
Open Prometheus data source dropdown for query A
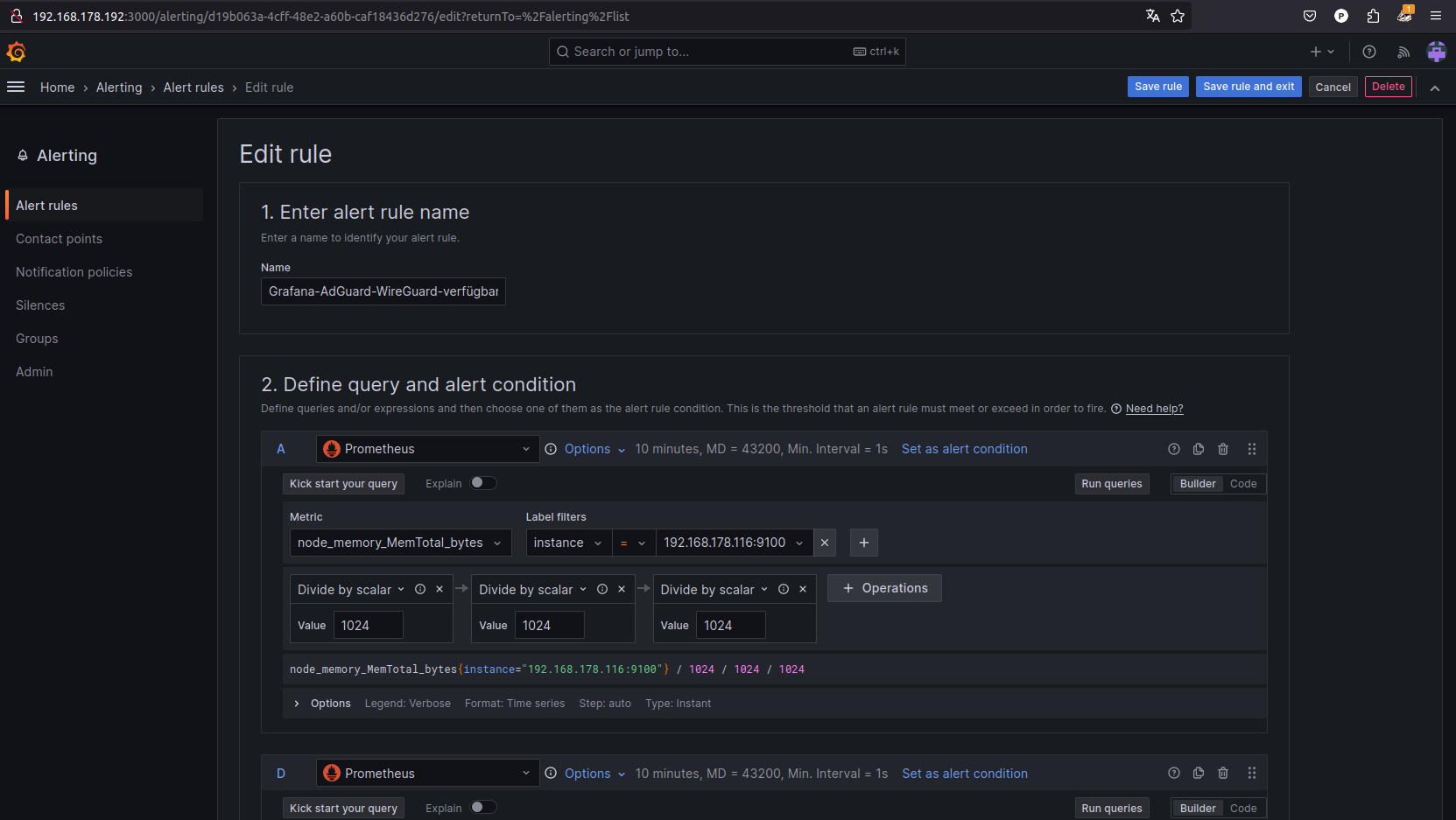click(427, 449)
